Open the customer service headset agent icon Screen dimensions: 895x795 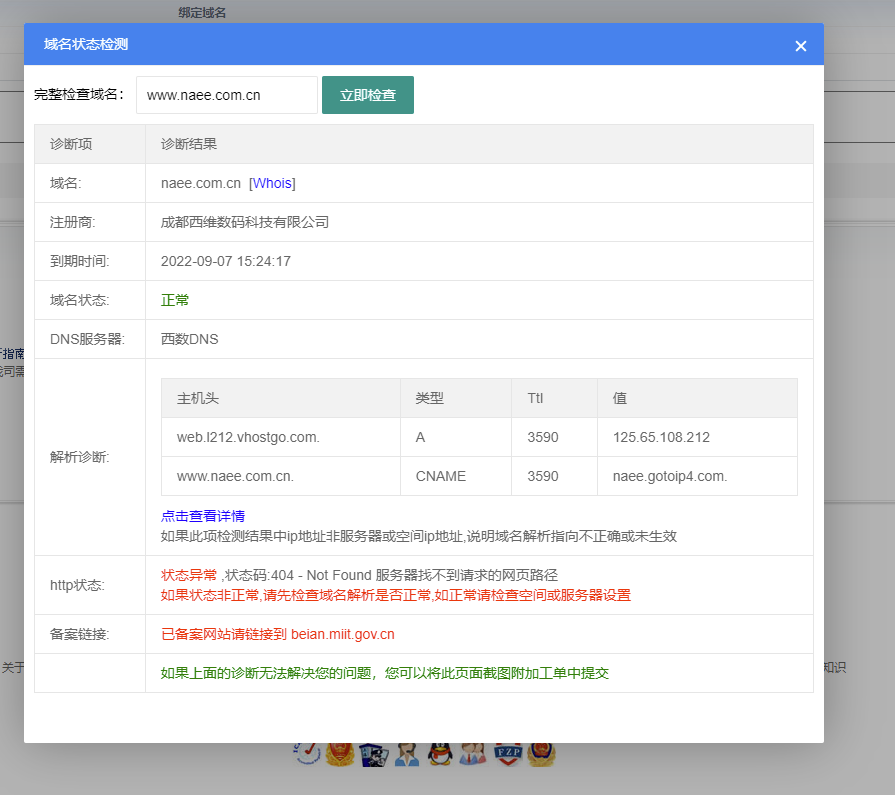point(406,754)
